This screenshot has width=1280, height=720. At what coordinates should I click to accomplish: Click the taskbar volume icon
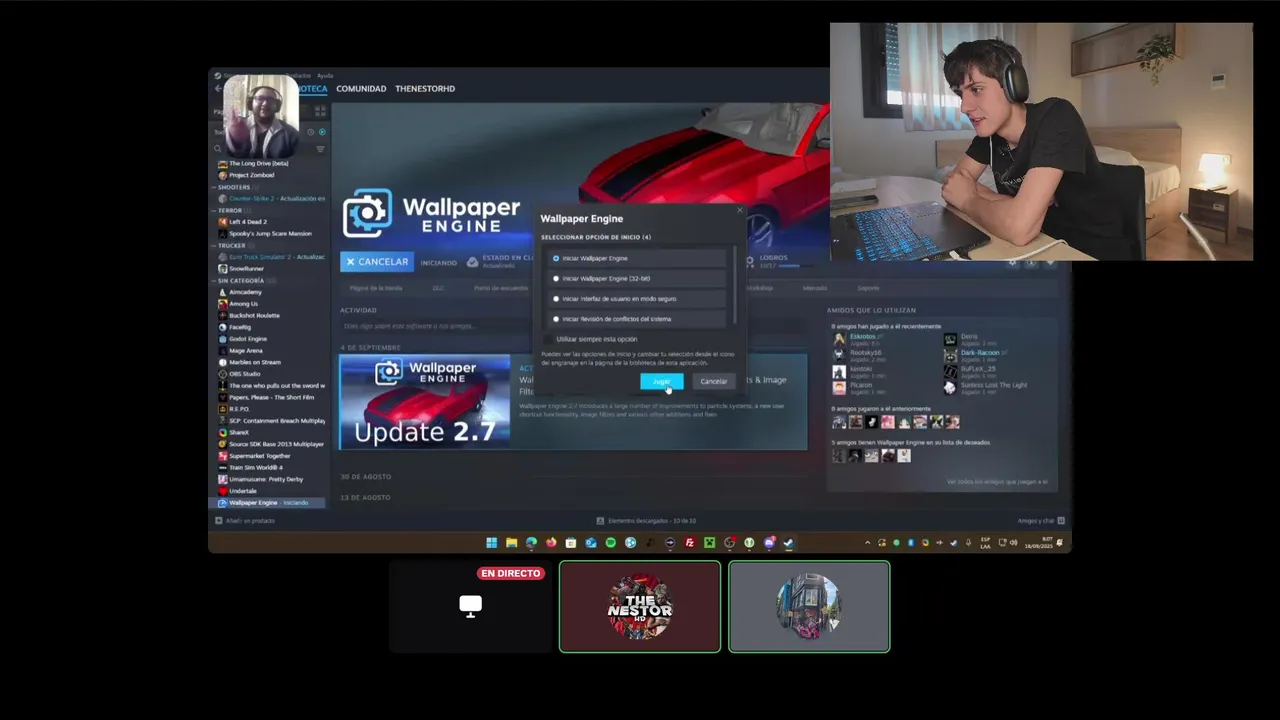point(1013,543)
